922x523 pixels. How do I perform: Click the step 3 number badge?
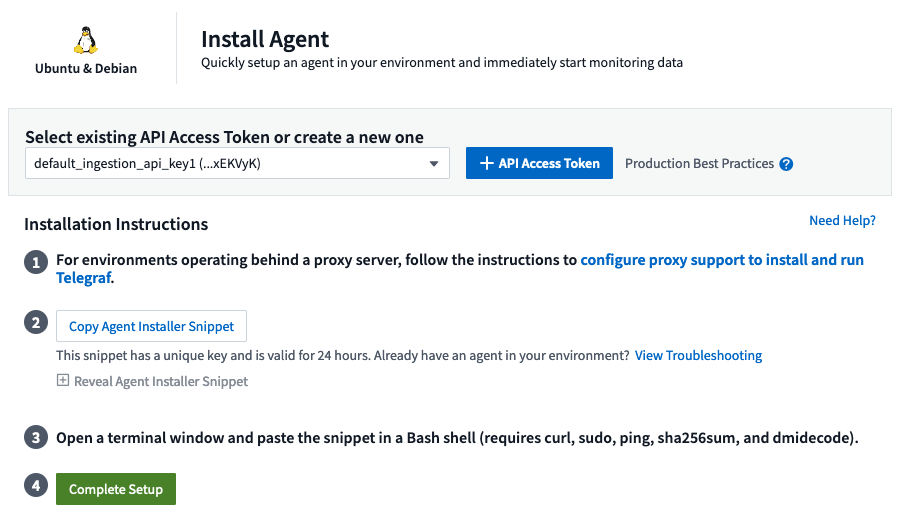click(x=36, y=438)
